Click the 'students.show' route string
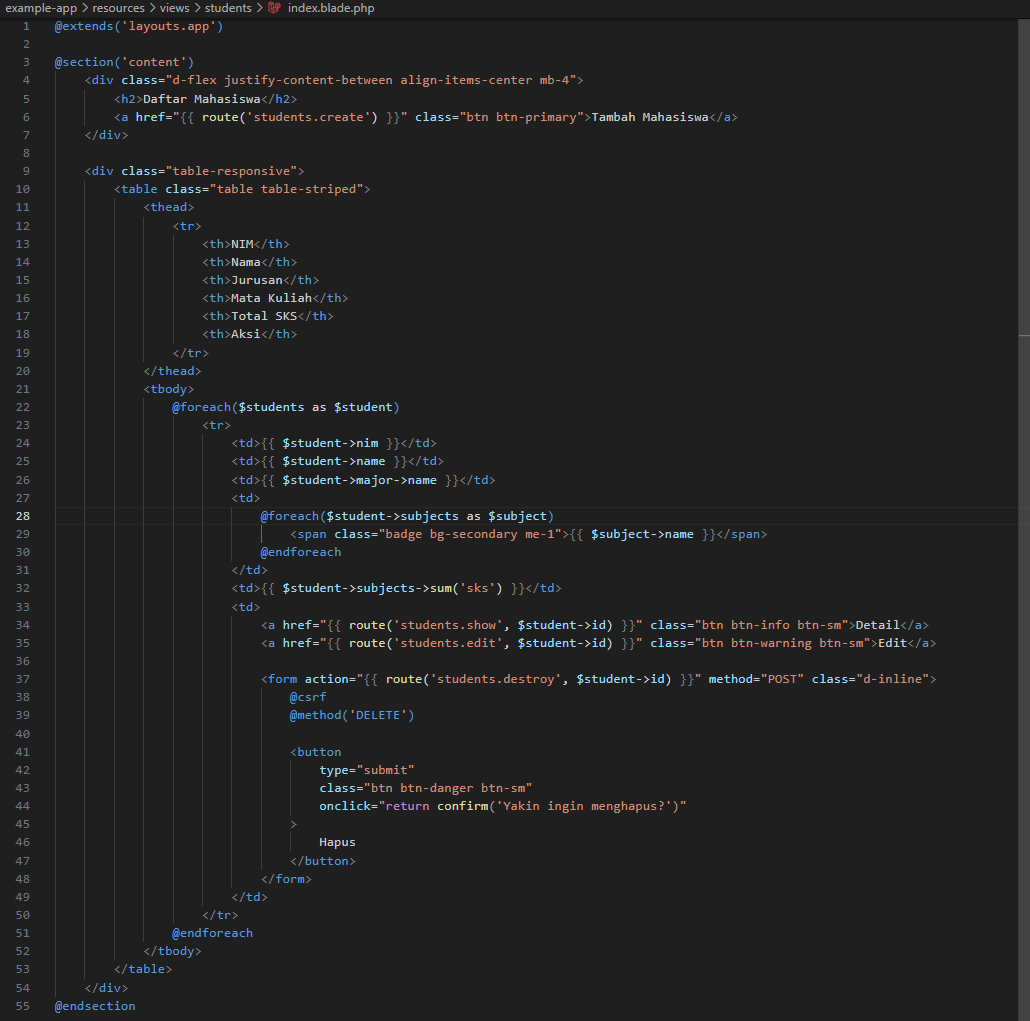 pos(448,625)
